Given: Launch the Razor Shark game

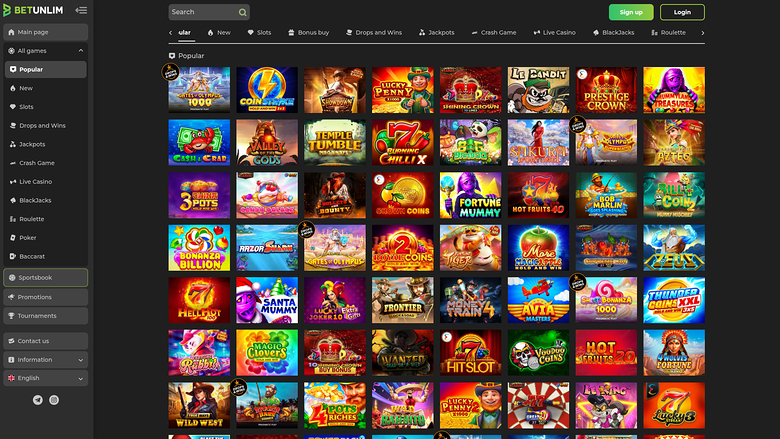Looking at the screenshot, I should tap(267, 248).
